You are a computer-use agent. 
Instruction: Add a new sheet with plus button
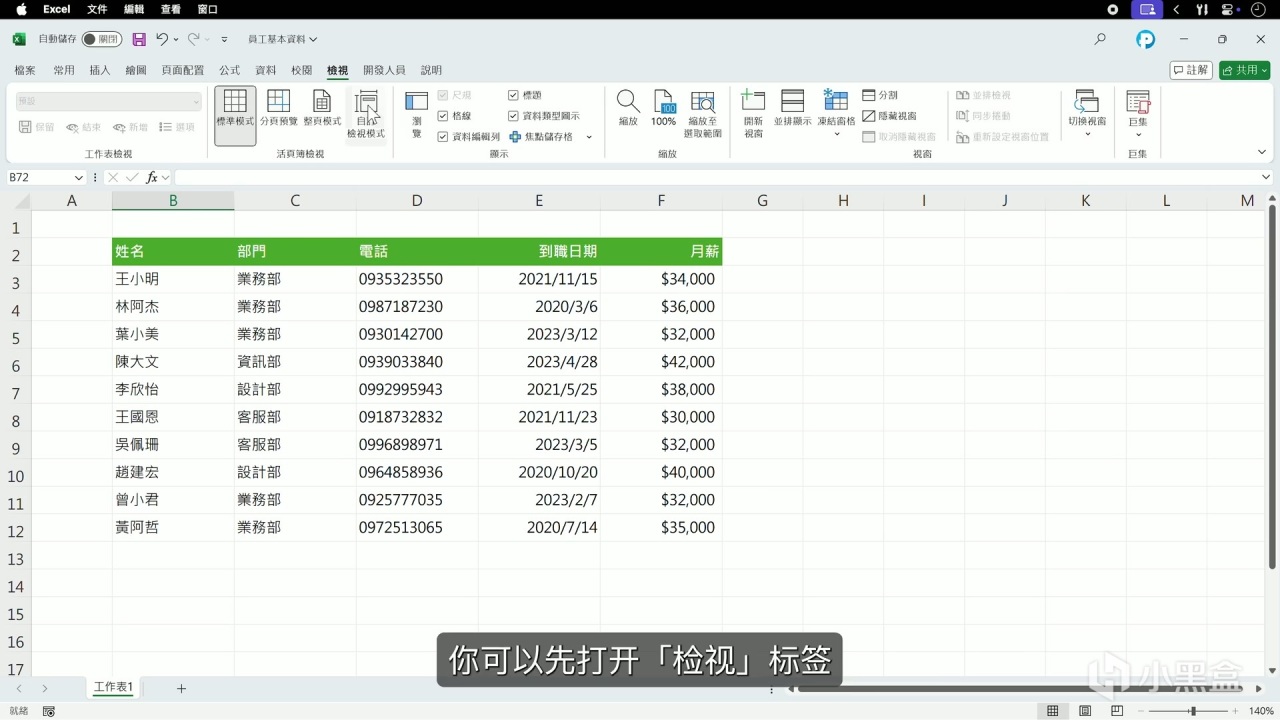click(x=181, y=688)
